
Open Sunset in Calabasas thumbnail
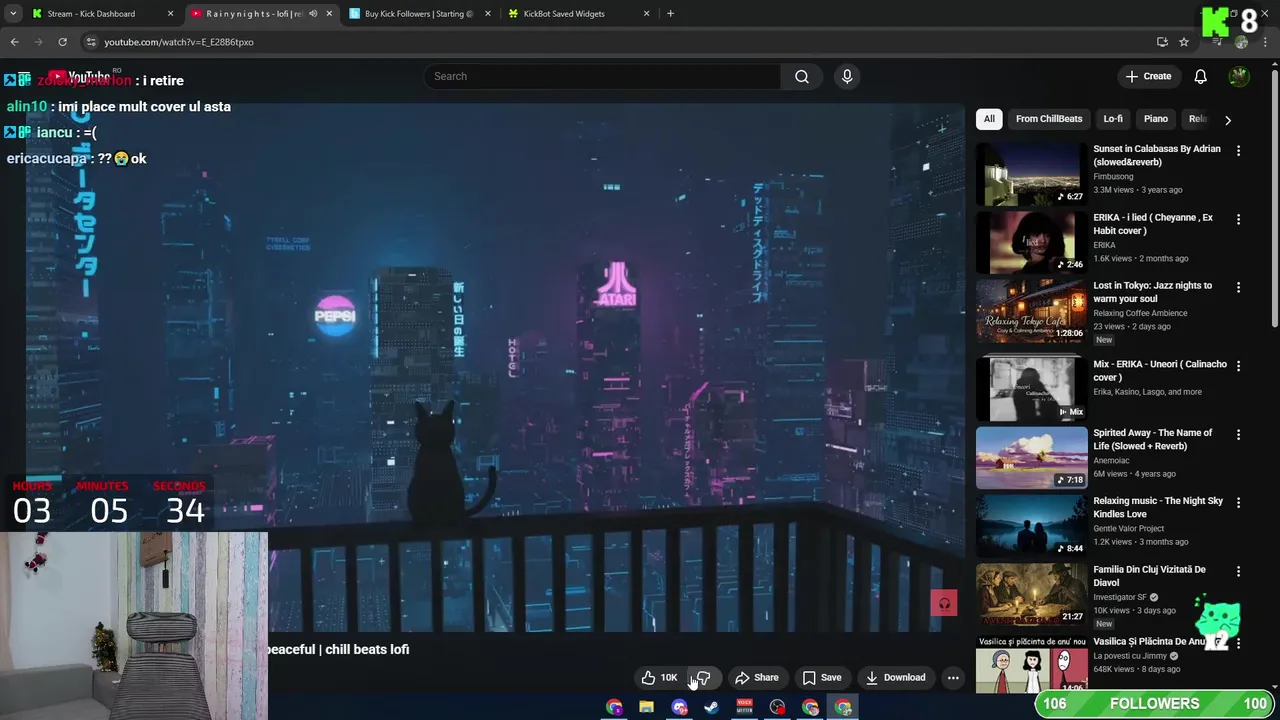[1031, 174]
